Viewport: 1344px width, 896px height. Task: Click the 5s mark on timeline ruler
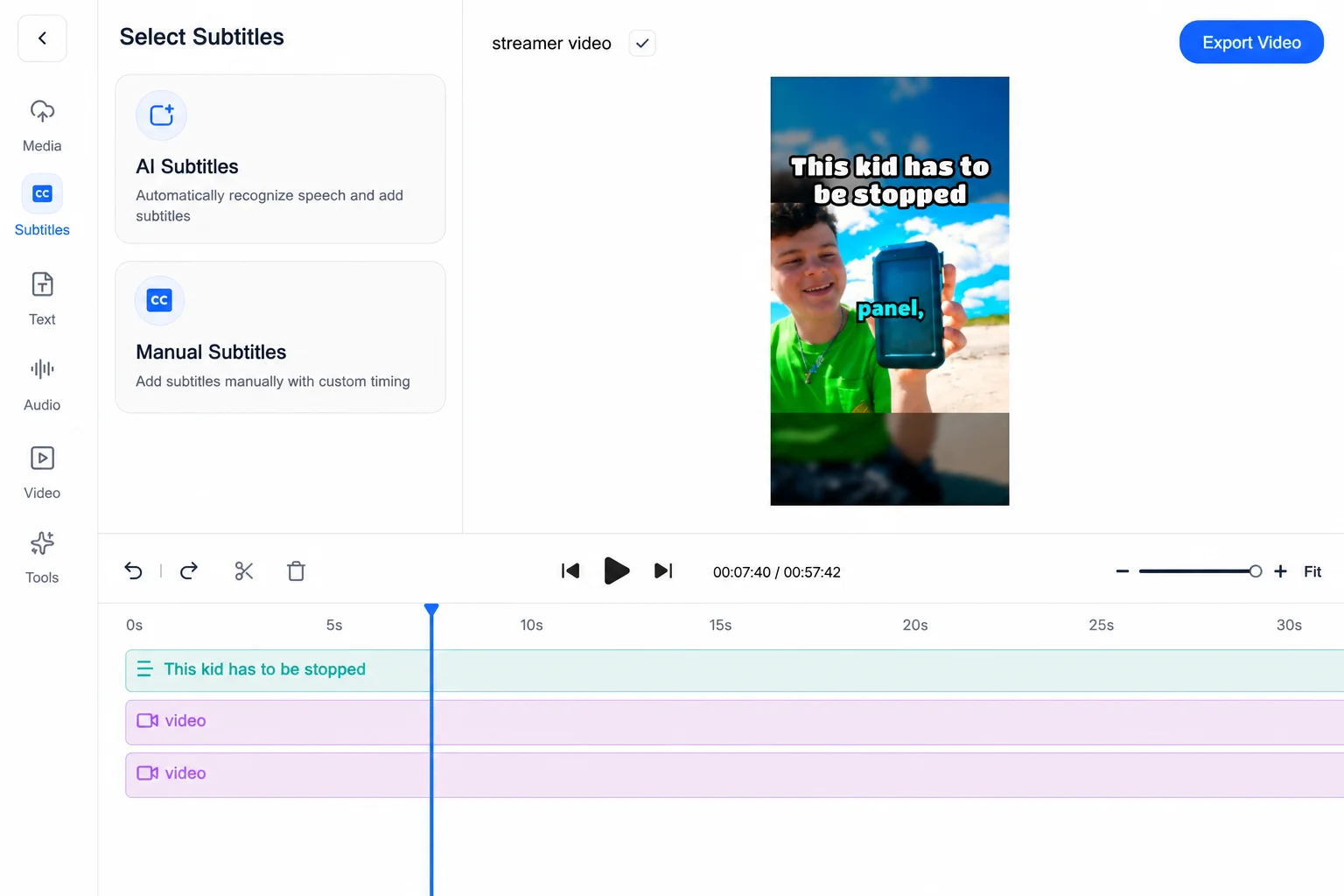334,625
